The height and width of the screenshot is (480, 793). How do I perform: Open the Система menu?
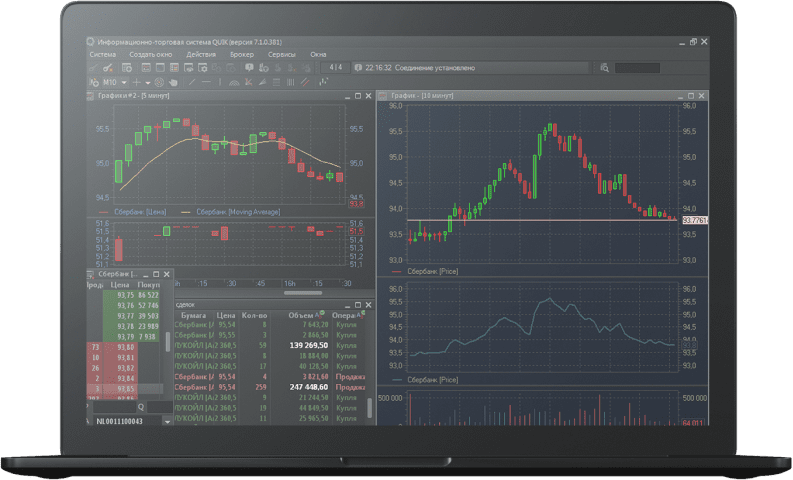point(102,54)
